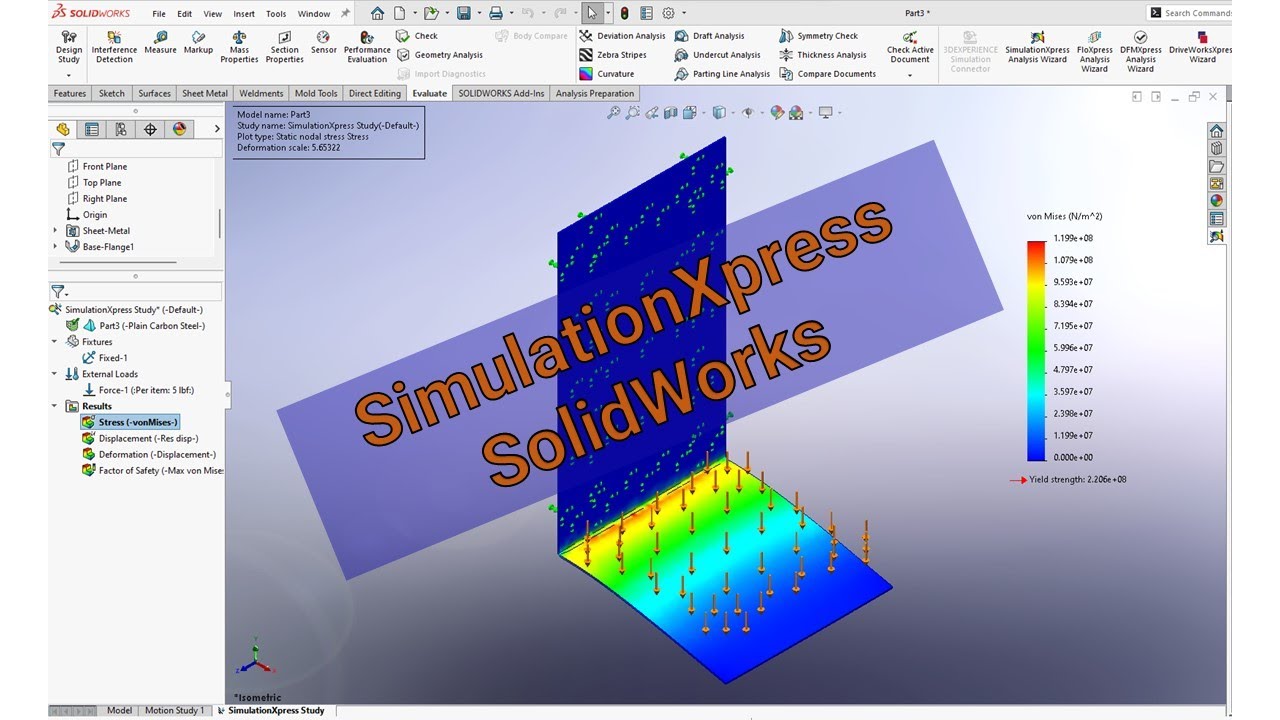Viewport: 1280px width, 720px height.
Task: Open Draft Analysis
Action: pos(710,36)
